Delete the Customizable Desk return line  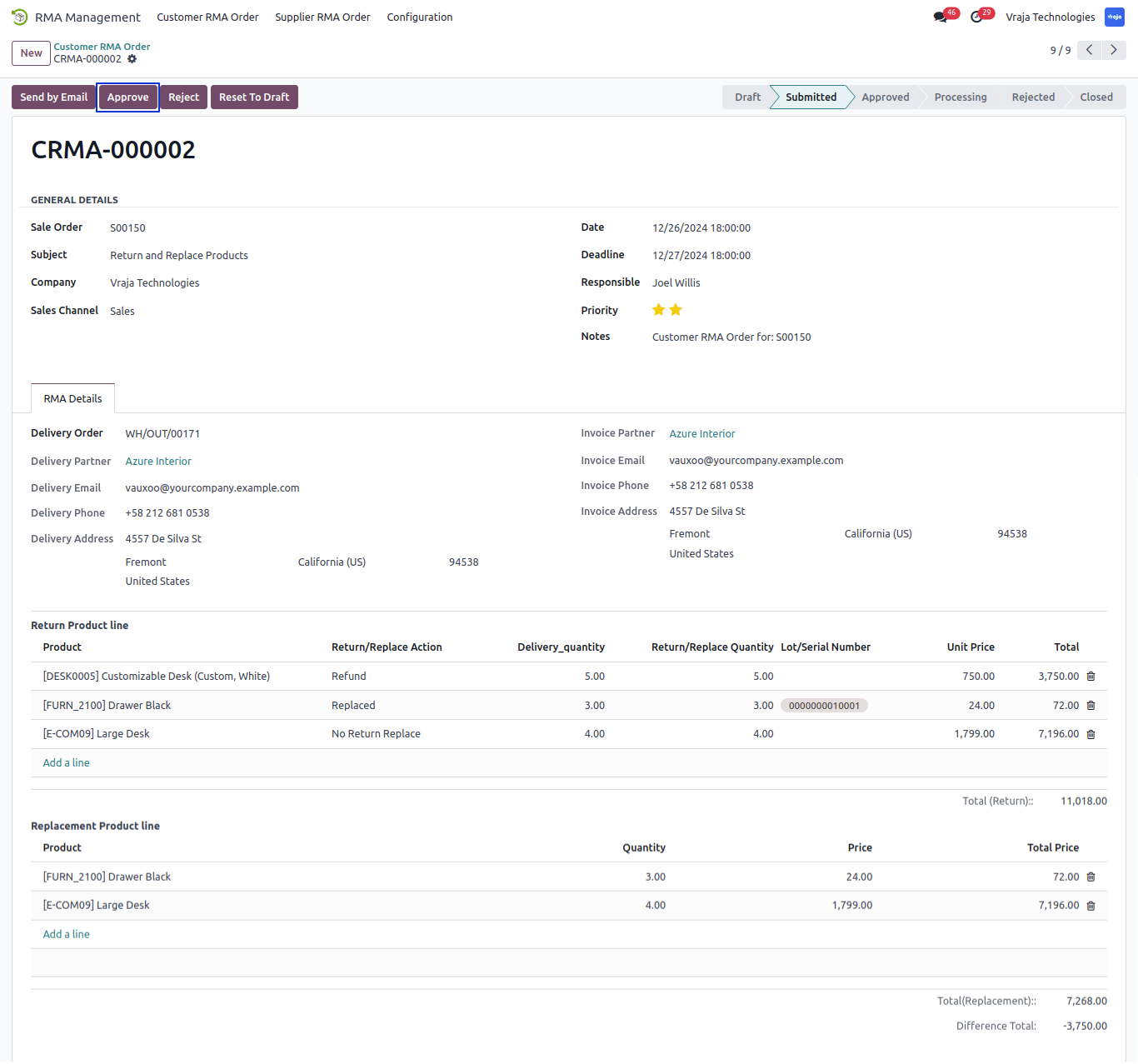1091,677
